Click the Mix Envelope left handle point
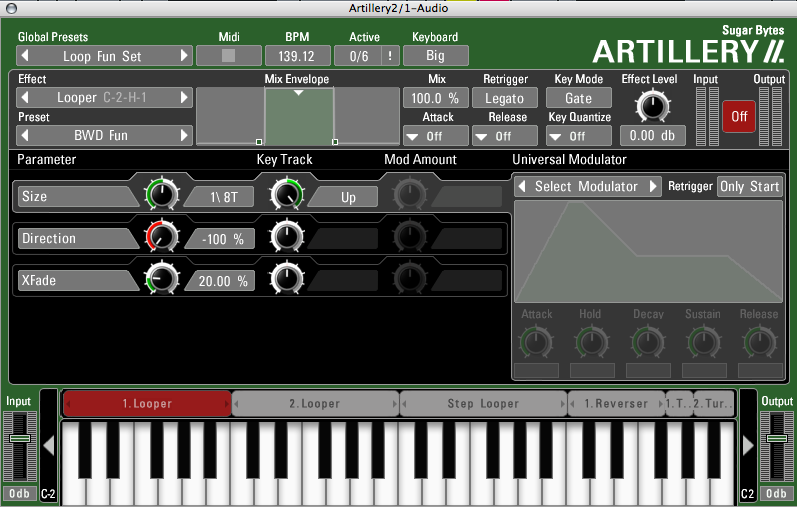The image size is (797, 507). [x=259, y=142]
